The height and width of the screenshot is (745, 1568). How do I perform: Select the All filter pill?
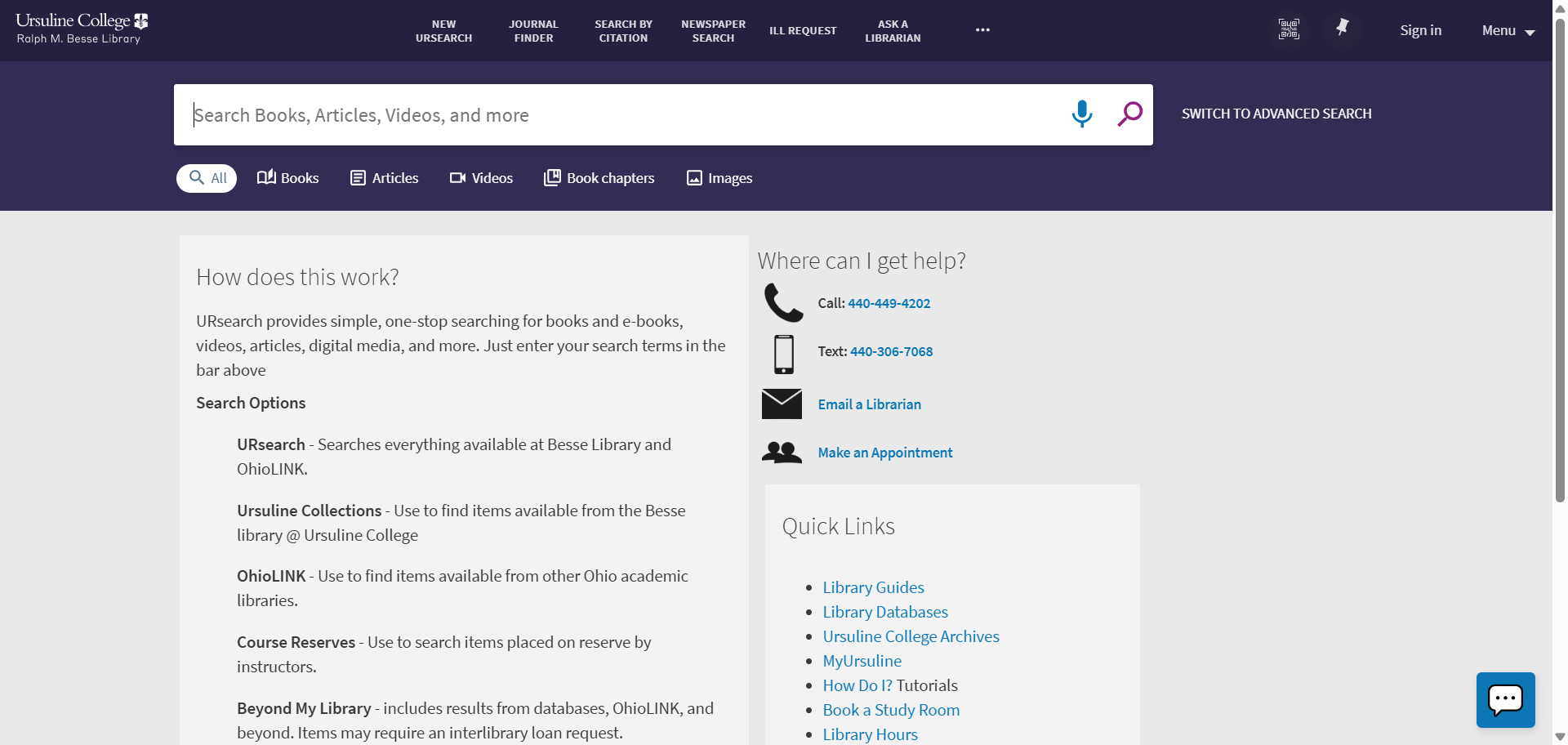point(206,177)
